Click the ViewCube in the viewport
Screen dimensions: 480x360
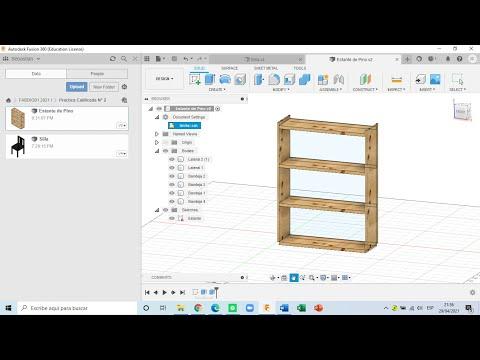[x=462, y=112]
